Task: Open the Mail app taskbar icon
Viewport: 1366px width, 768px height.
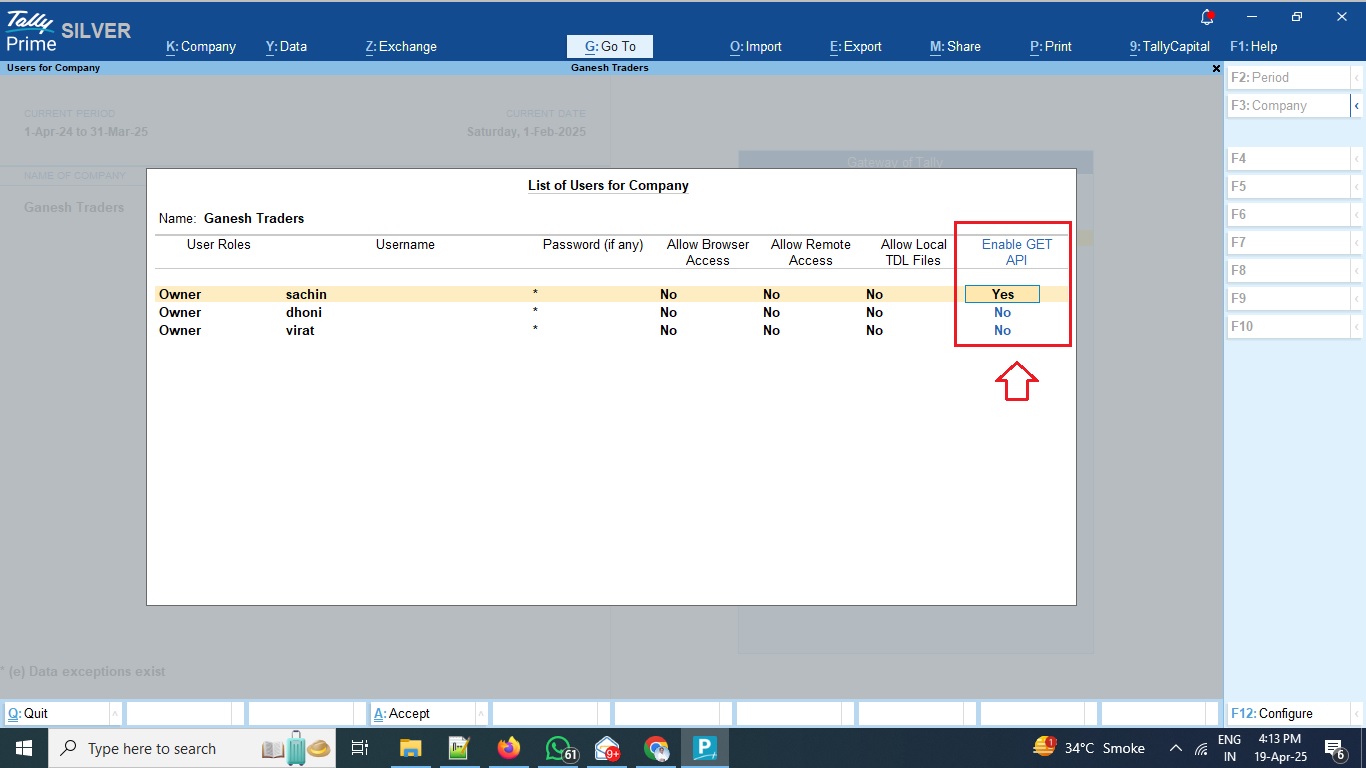Action: [x=607, y=748]
